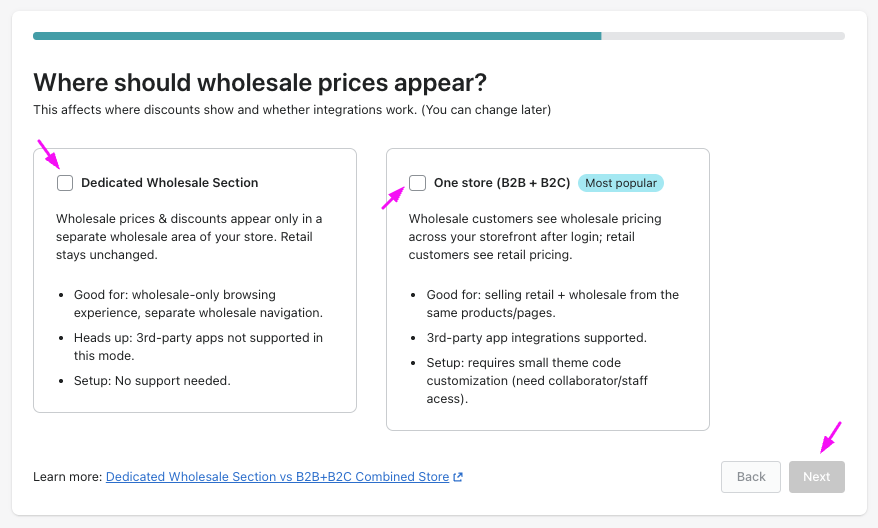The image size is (878, 528).
Task: Click the unfilled gray end of progress bar
Action: (x=722, y=36)
